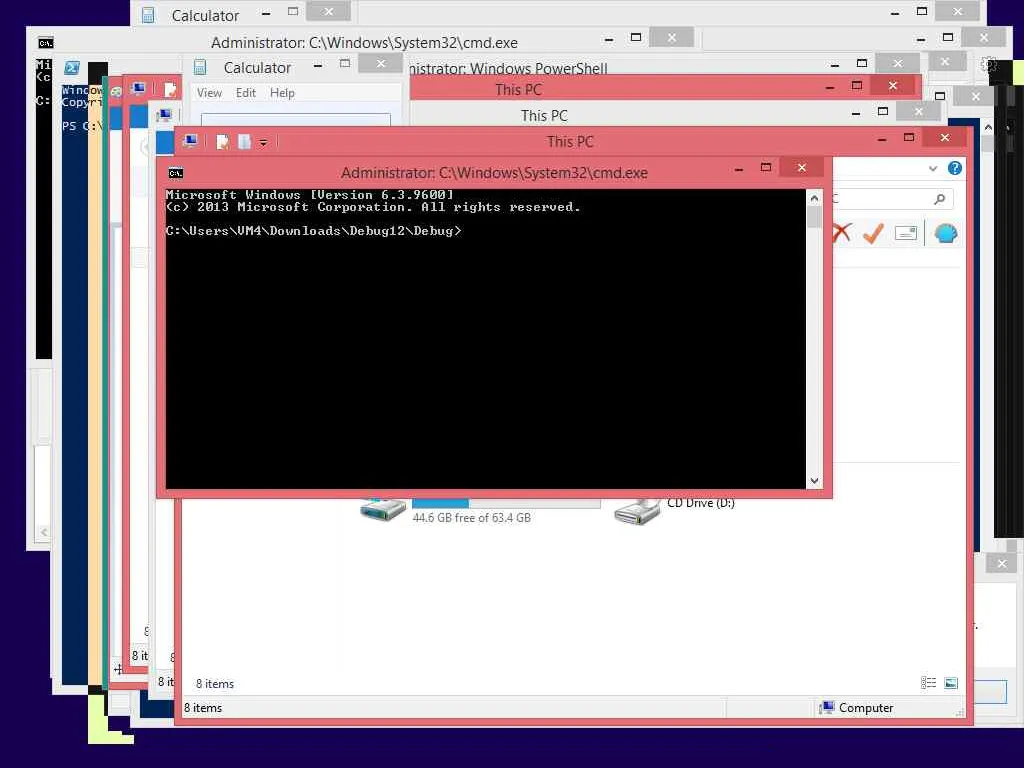
Task: Close the Windows PowerShell window
Action: [897, 63]
